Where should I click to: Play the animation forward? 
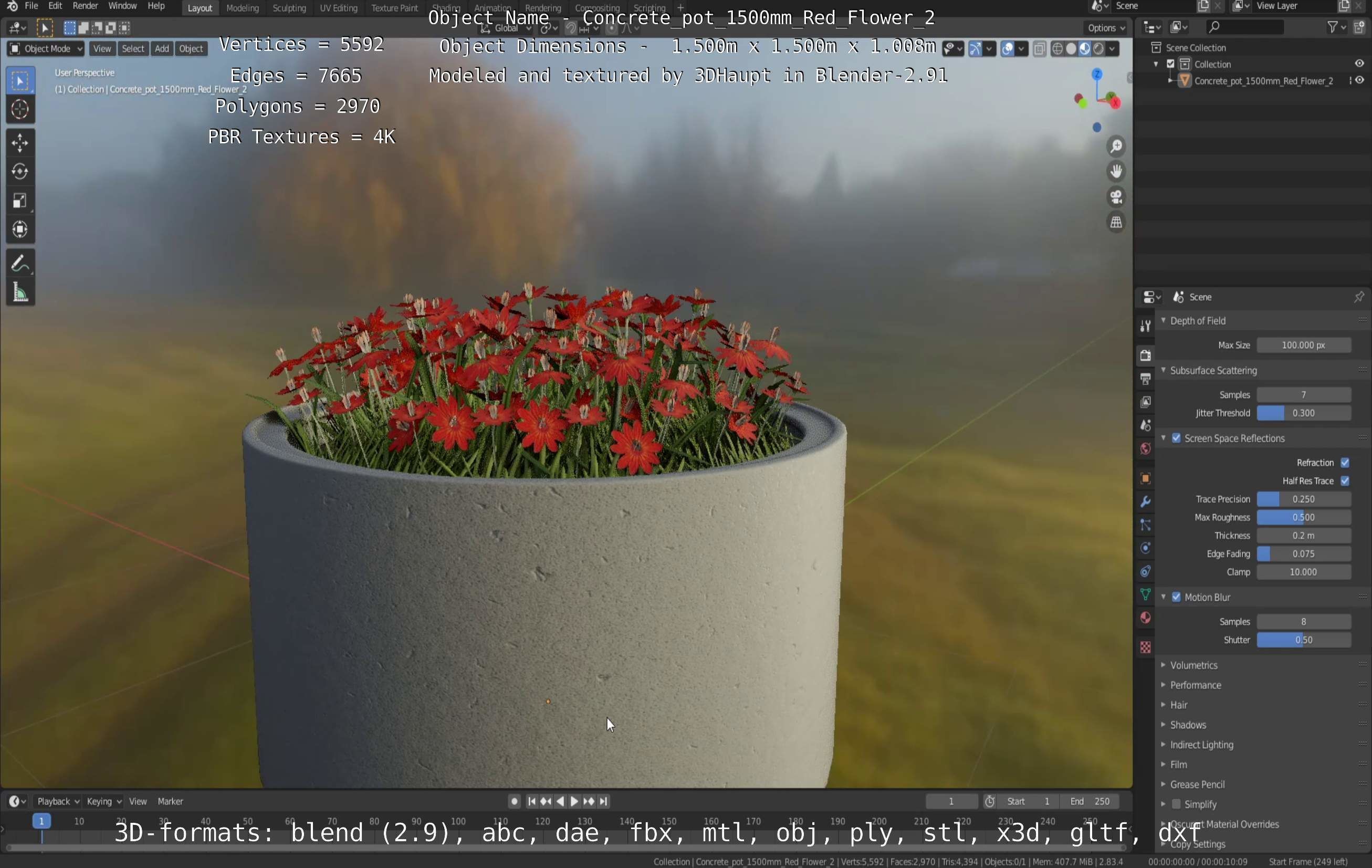[574, 801]
